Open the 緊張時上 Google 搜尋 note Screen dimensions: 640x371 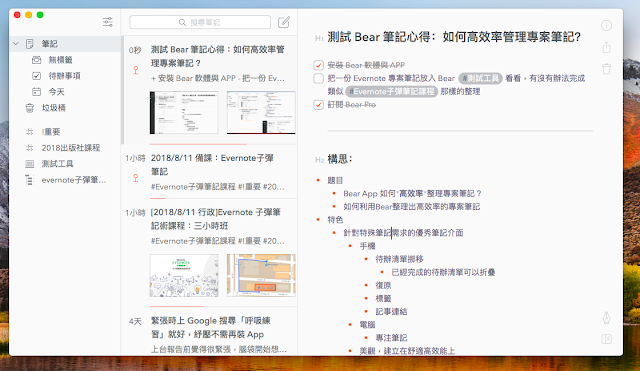pyautogui.click(x=210, y=331)
